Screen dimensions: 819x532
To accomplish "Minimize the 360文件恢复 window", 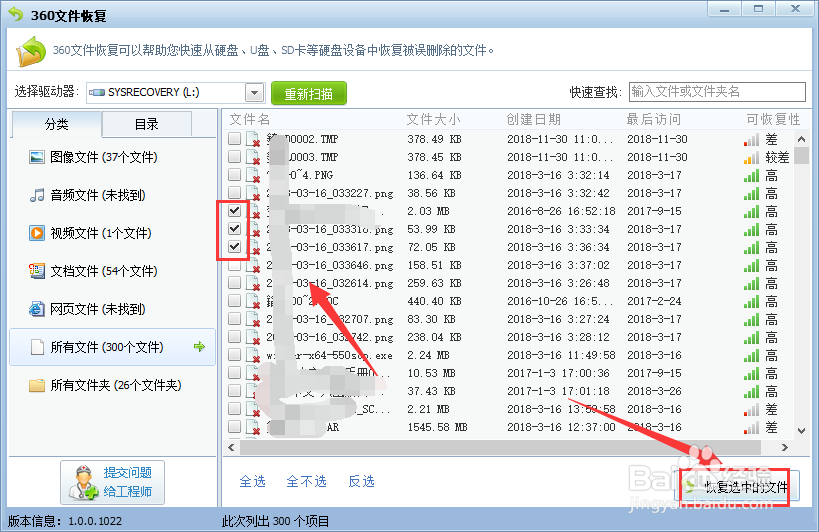I will [x=724, y=9].
